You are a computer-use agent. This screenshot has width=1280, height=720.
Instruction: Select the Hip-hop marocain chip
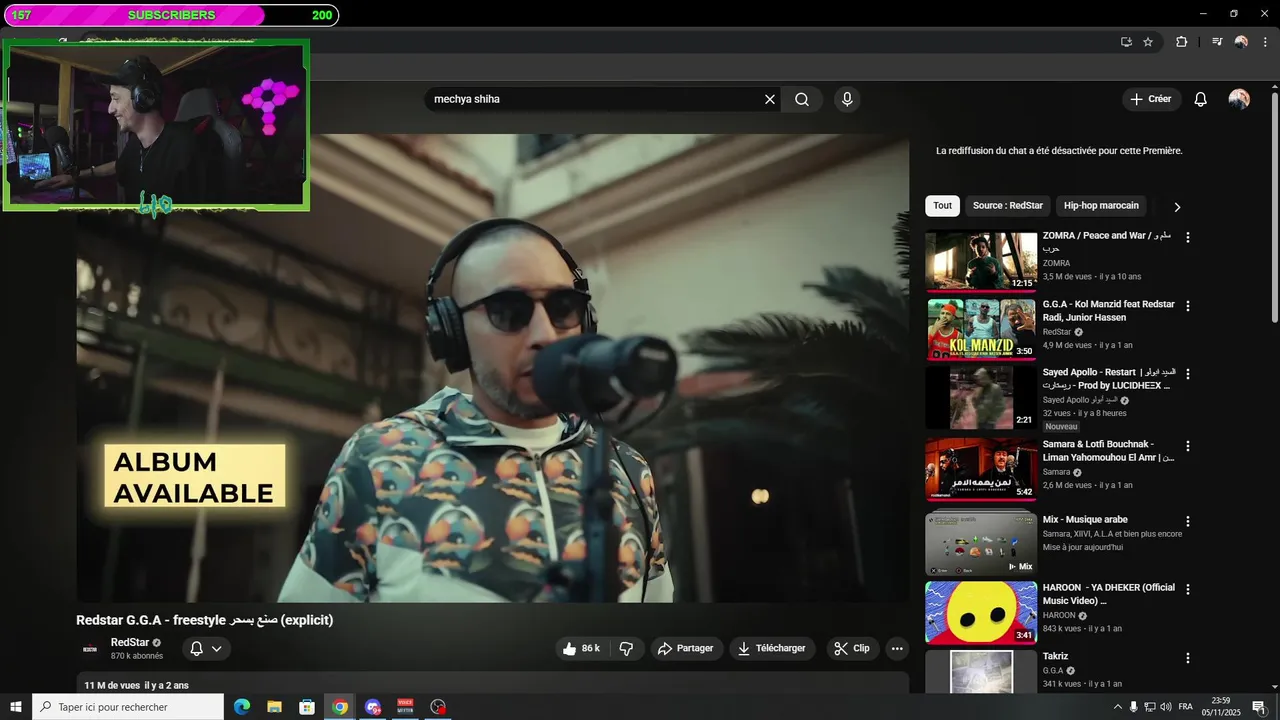1101,206
